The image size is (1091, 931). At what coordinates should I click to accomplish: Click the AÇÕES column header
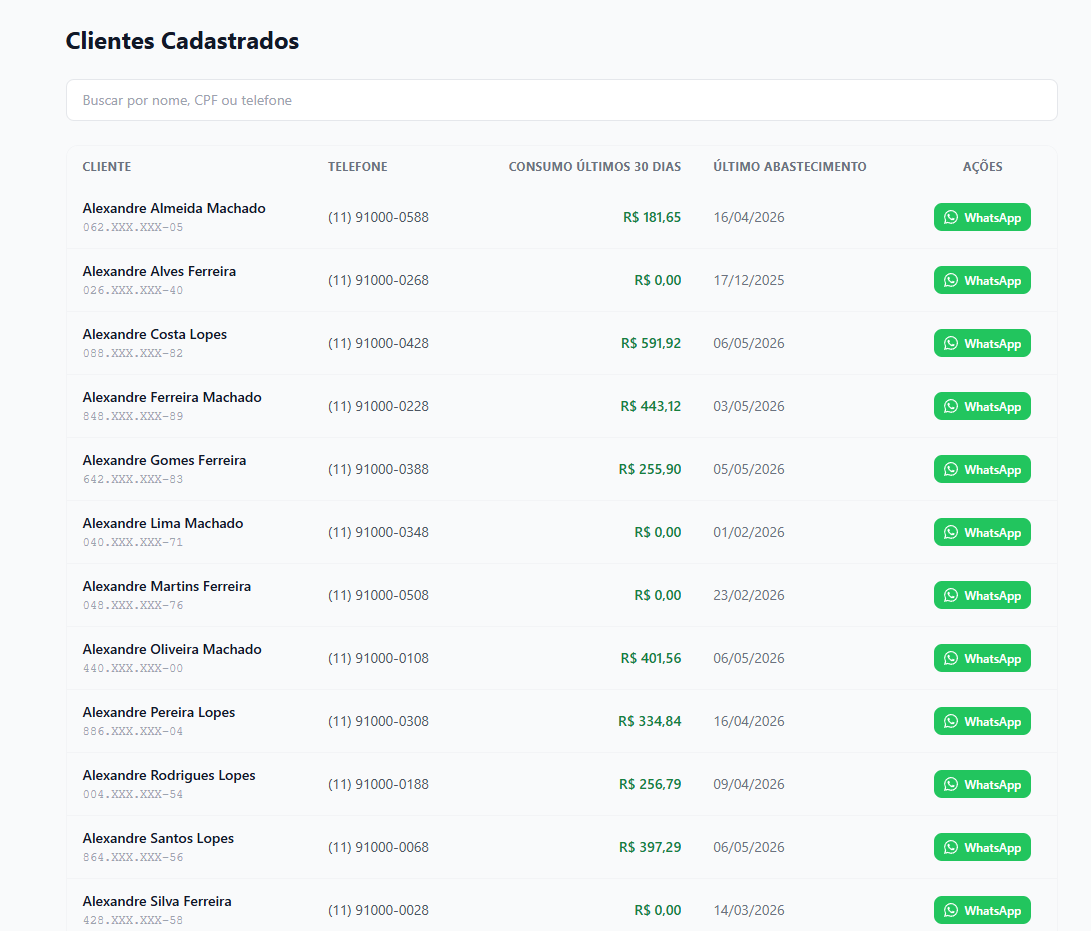click(982, 166)
